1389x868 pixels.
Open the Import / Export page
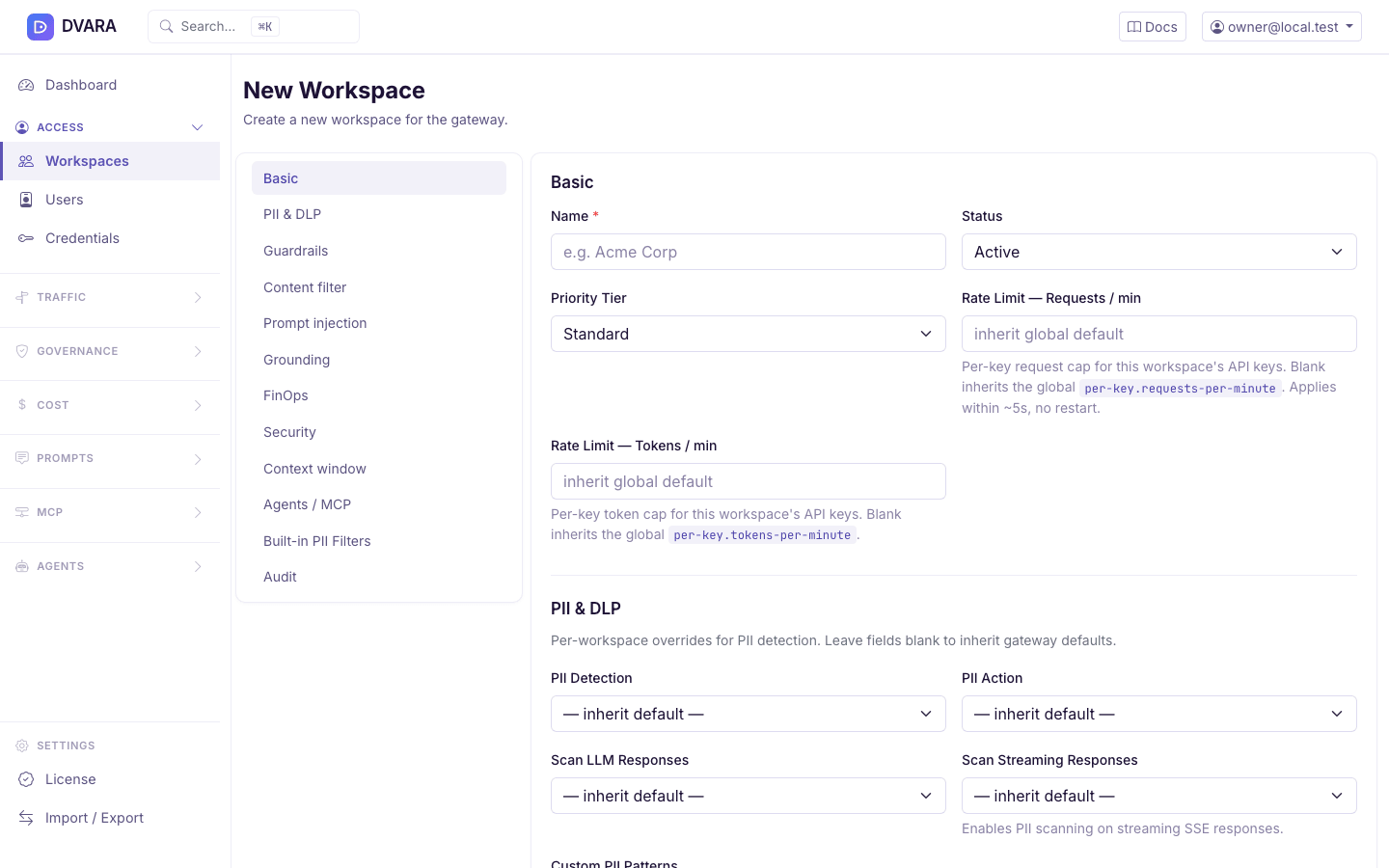110,818
